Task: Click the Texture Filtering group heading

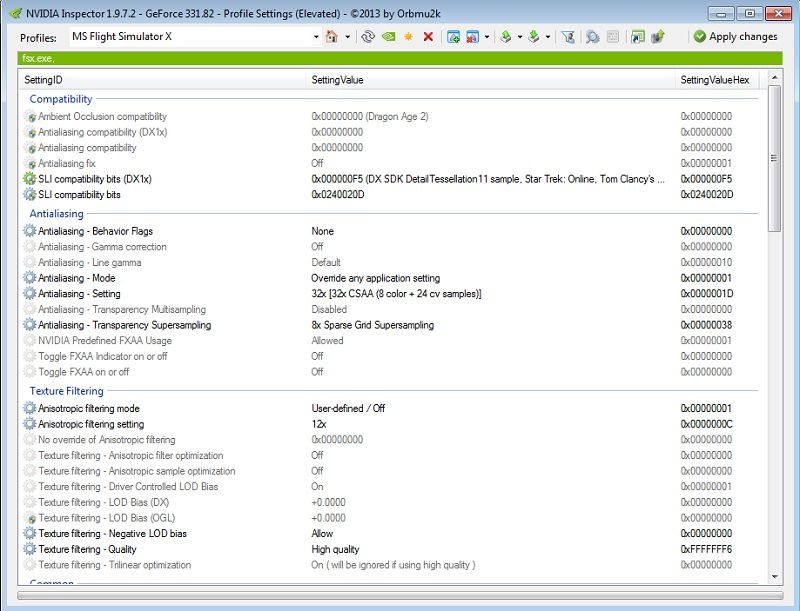Action: click(66, 391)
